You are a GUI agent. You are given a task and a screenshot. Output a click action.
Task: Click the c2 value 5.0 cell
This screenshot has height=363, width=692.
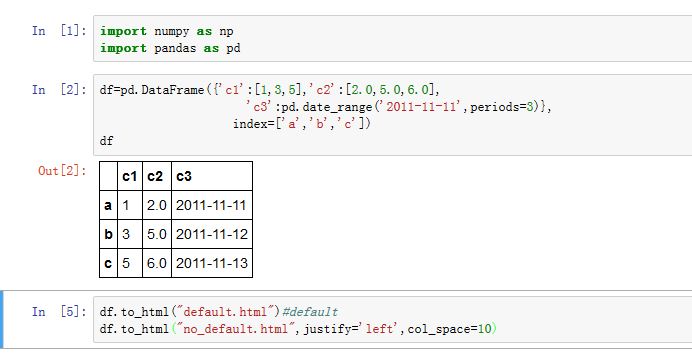(157, 234)
